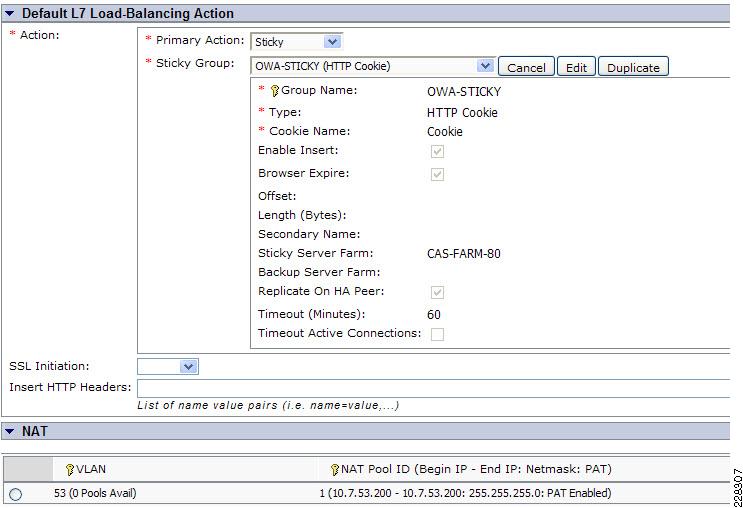The image size is (743, 508).
Task: Collapse the NAT section
Action: pyautogui.click(x=9, y=431)
